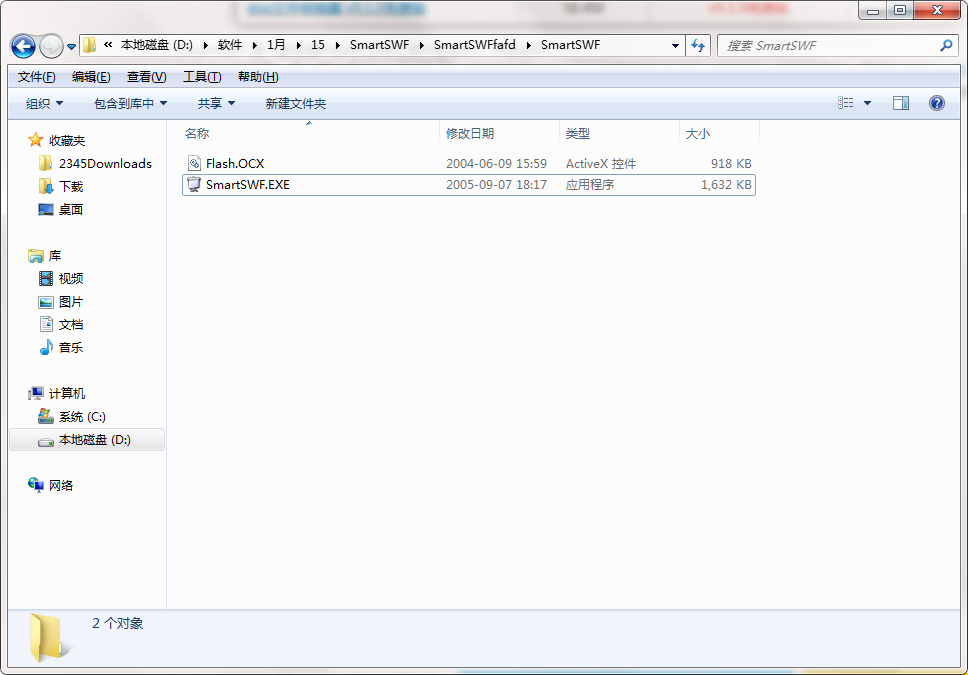Open the 组织 dropdown menu
968x675 pixels.
pos(44,103)
